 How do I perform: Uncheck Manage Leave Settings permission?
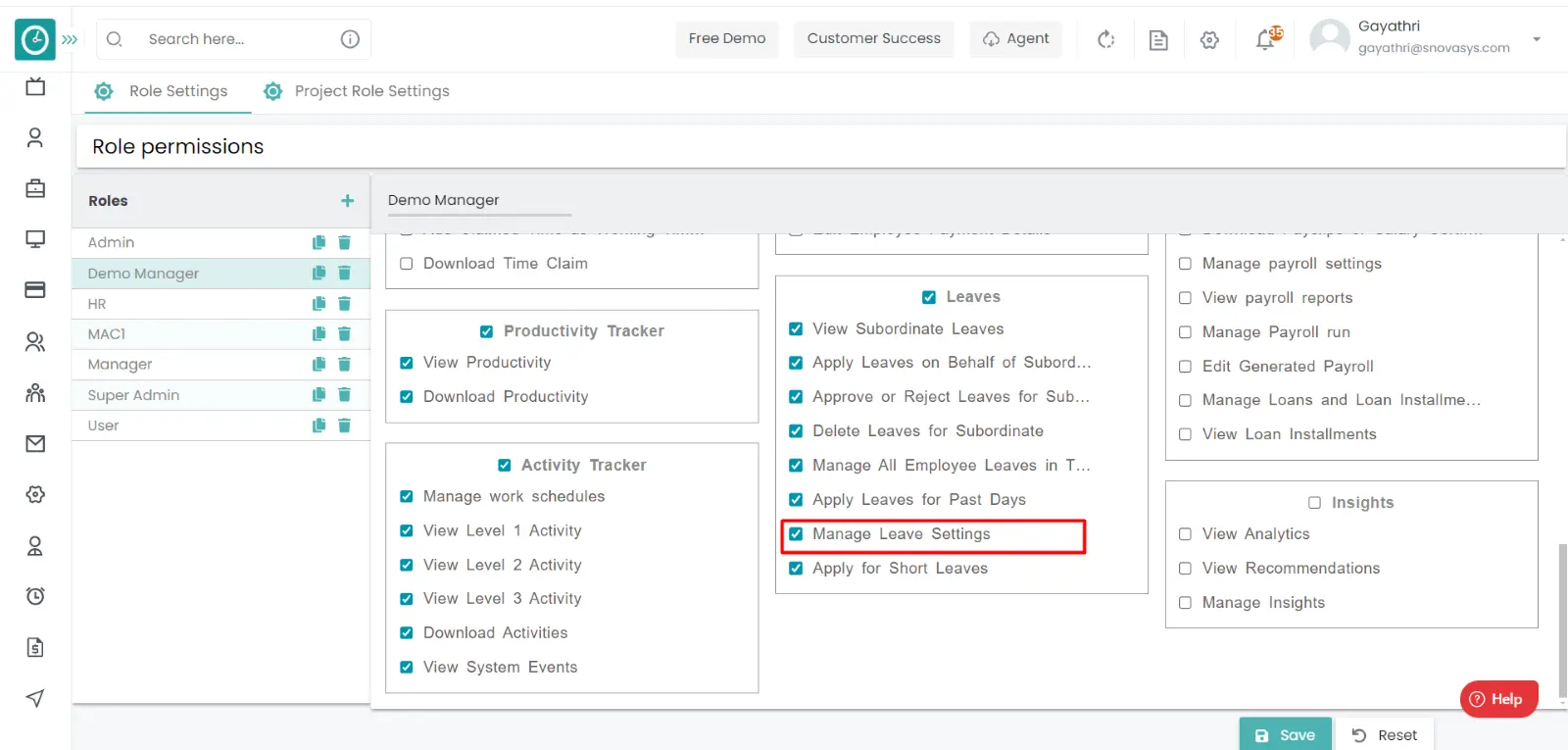(x=796, y=534)
